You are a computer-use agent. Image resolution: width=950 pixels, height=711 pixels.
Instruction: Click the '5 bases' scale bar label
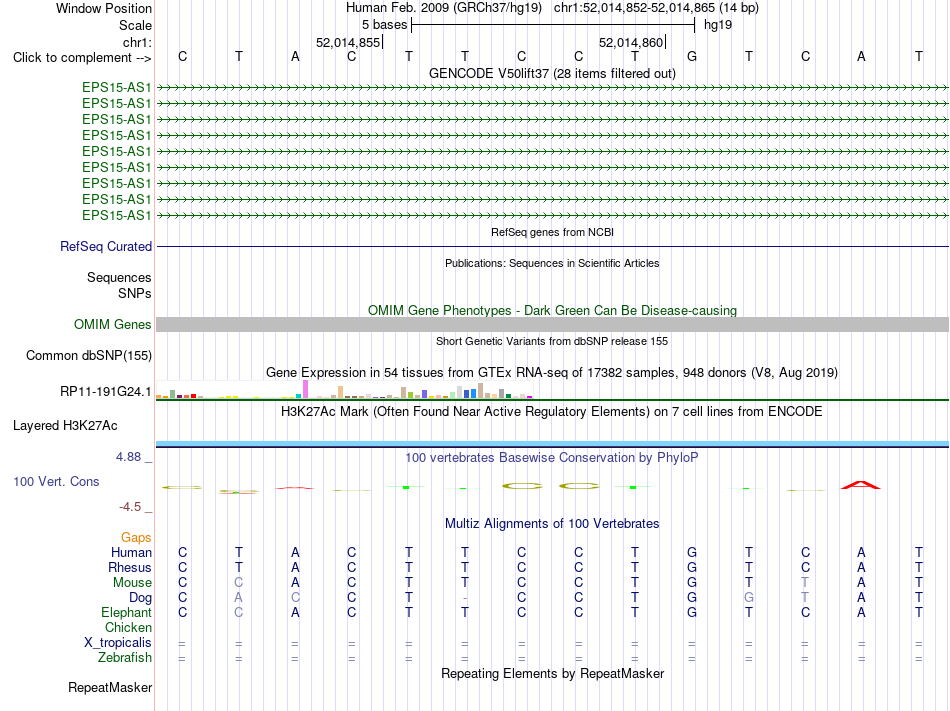coord(384,25)
